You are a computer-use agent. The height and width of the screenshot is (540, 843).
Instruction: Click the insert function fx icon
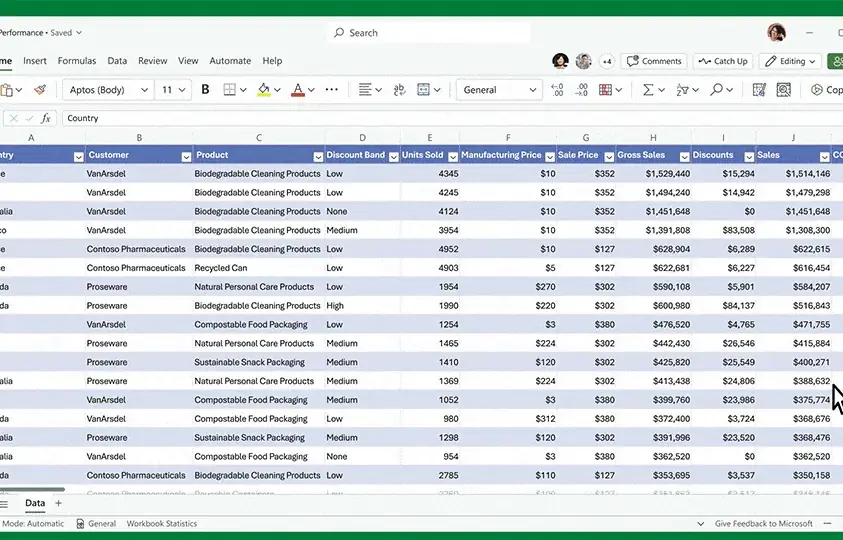46,118
